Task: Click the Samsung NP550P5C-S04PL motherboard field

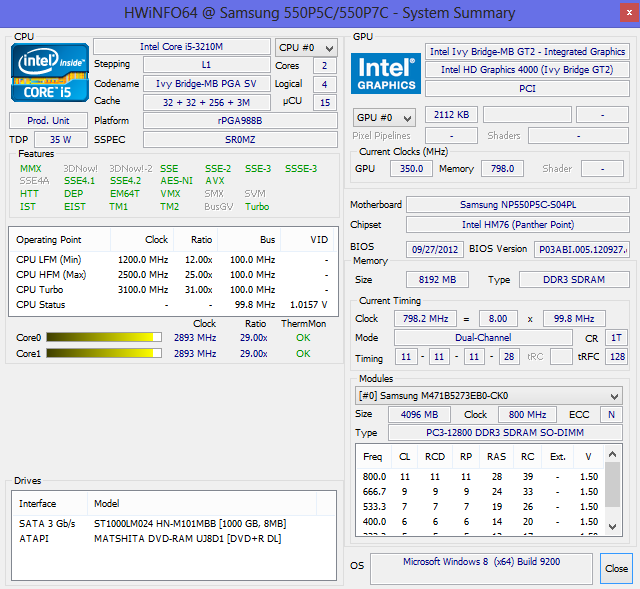Action: pyautogui.click(x=518, y=204)
